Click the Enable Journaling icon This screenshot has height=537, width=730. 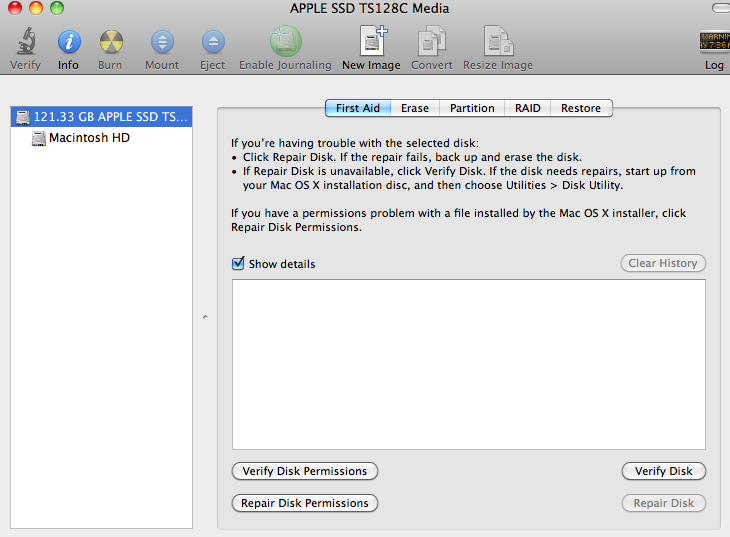click(285, 41)
